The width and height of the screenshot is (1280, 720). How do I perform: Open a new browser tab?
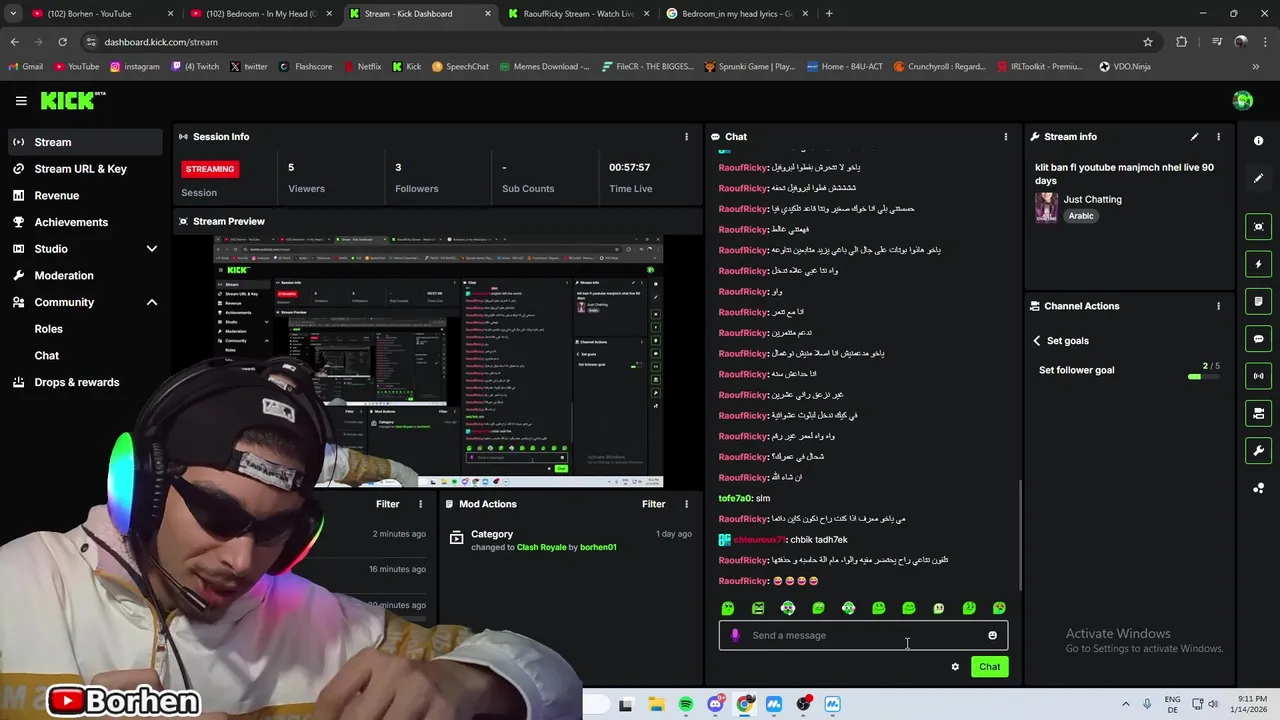click(829, 14)
